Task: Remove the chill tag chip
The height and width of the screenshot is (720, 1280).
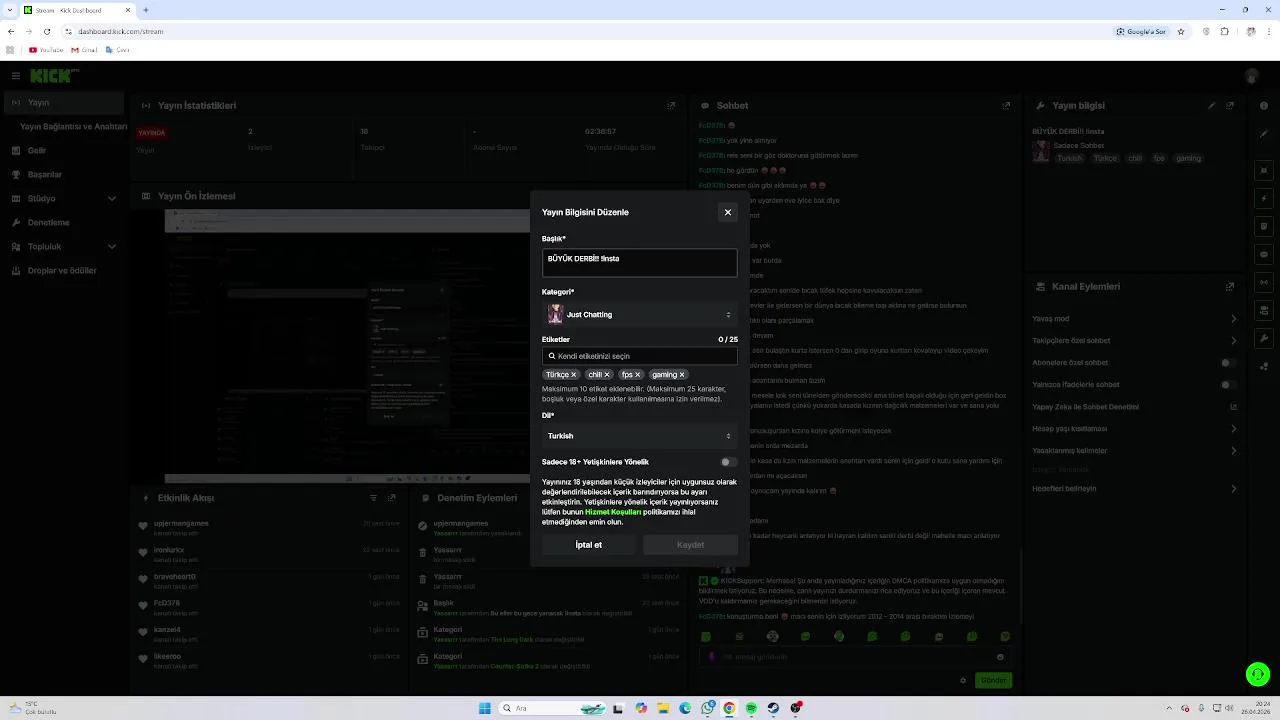Action: [x=607, y=375]
